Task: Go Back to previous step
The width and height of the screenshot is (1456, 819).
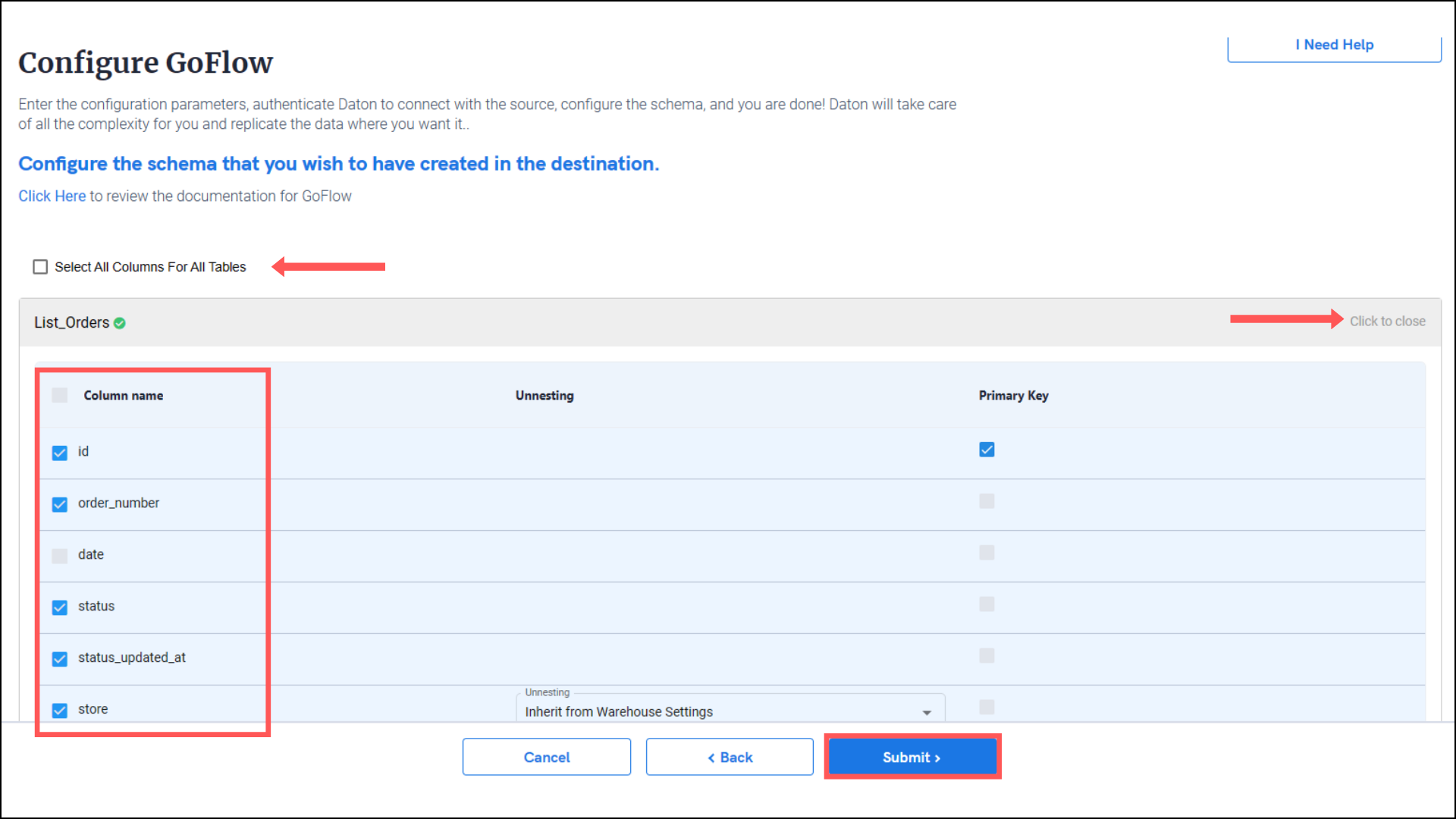Action: tap(730, 757)
